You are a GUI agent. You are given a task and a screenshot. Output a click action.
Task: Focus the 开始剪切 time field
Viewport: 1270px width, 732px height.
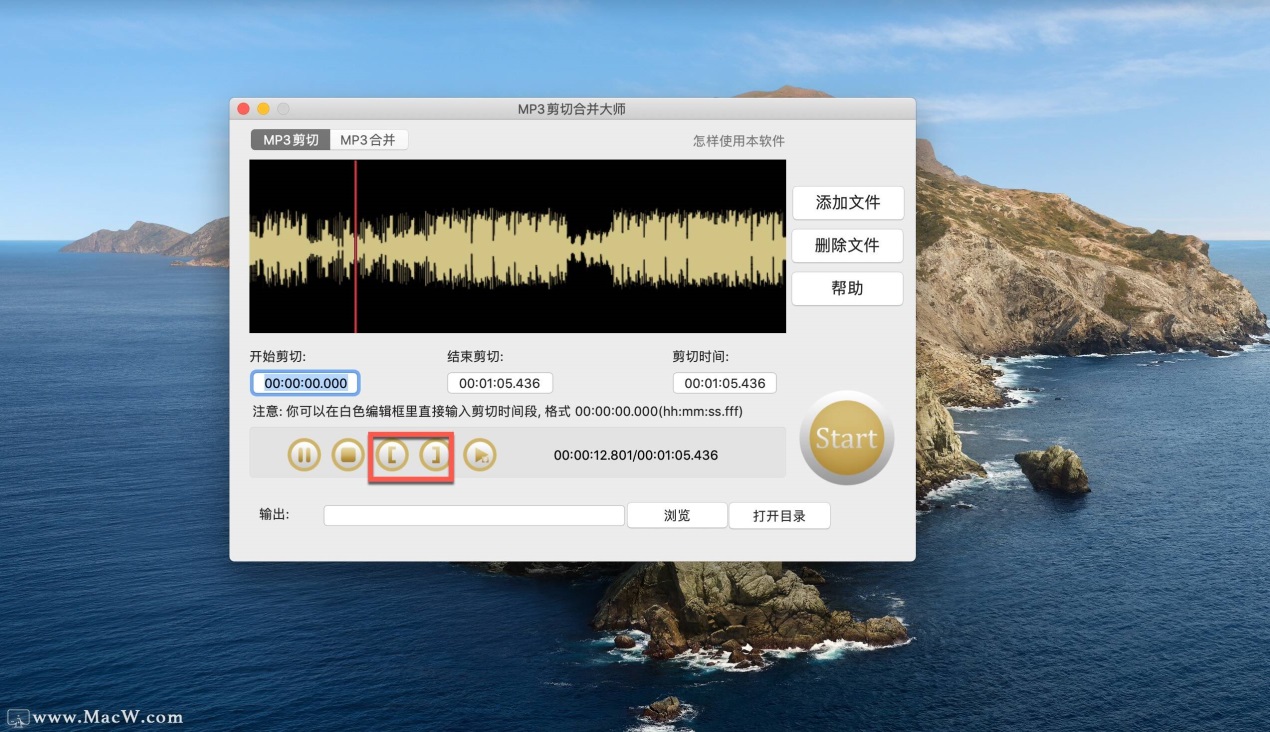coord(305,383)
